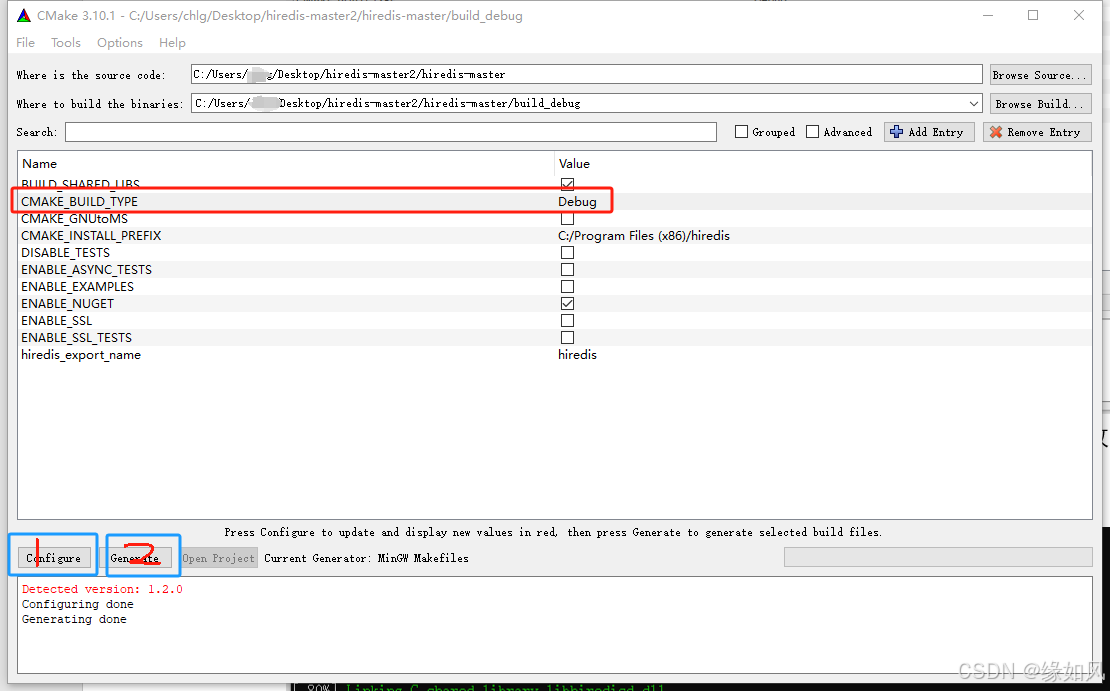Open the Help menu
This screenshot has height=691, width=1110.
click(x=172, y=42)
